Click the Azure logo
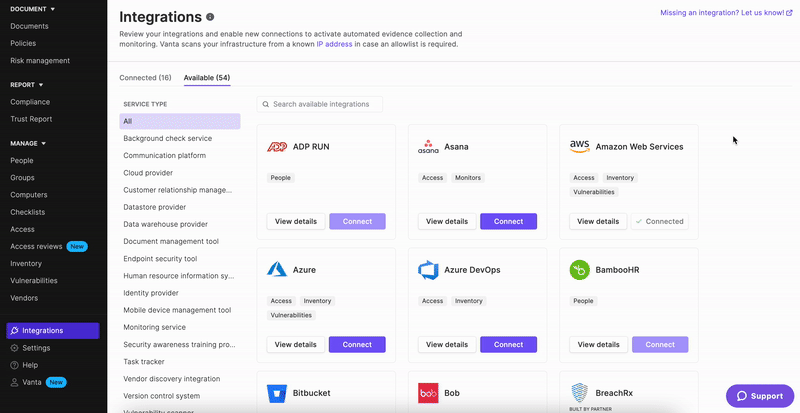The image size is (800, 413). click(x=277, y=270)
